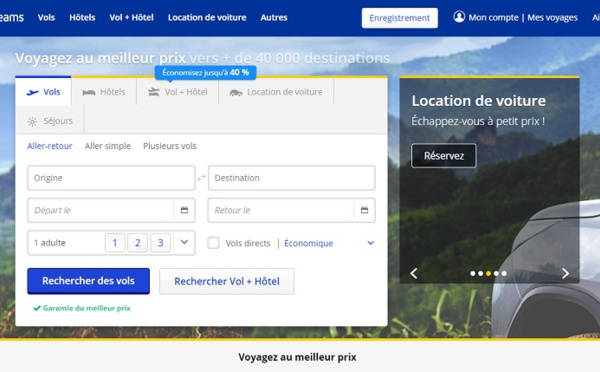
Task: Switch to the Vol + Hôtel search tab
Action: [x=178, y=92]
